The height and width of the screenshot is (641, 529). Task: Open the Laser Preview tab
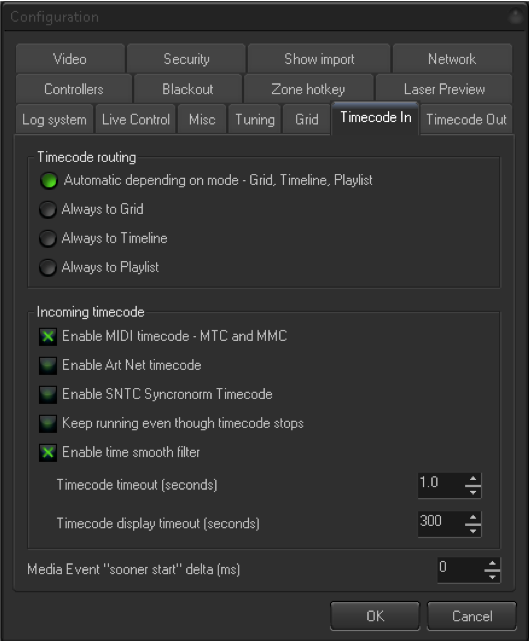(444, 89)
